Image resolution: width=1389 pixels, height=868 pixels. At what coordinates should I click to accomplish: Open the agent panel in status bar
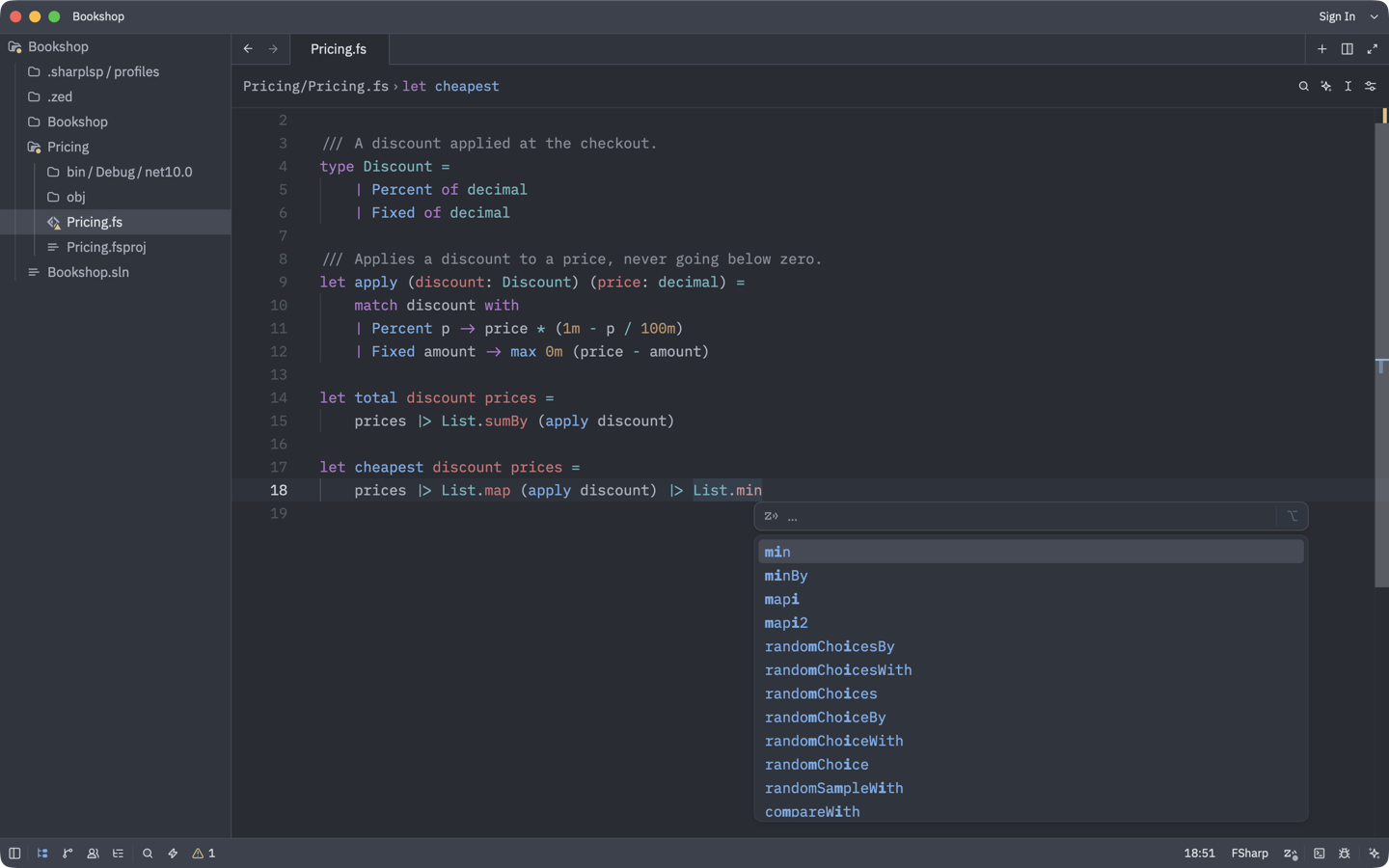tap(1374, 854)
